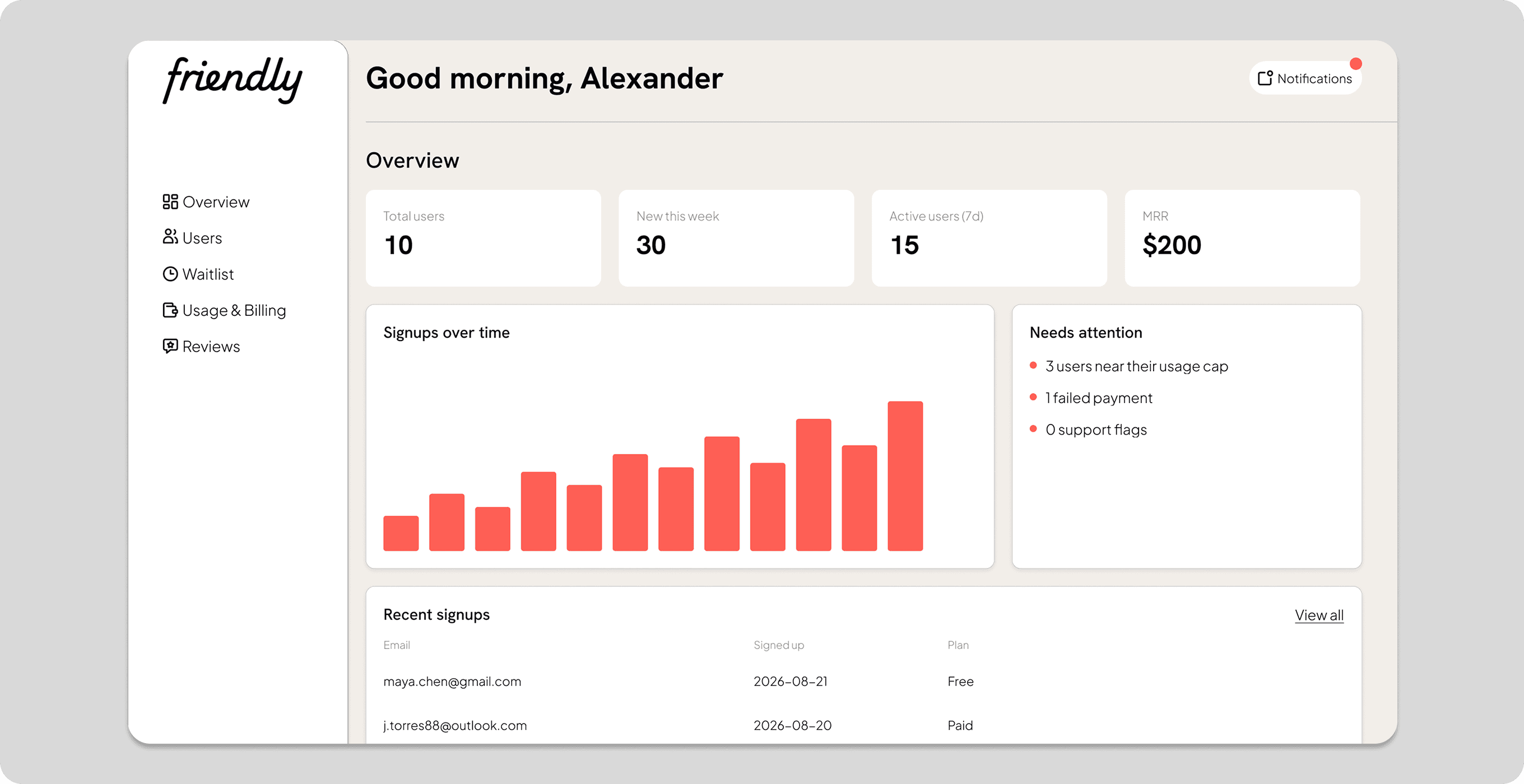This screenshot has width=1524, height=784.
Task: Go to the Users page
Action: tap(192, 237)
